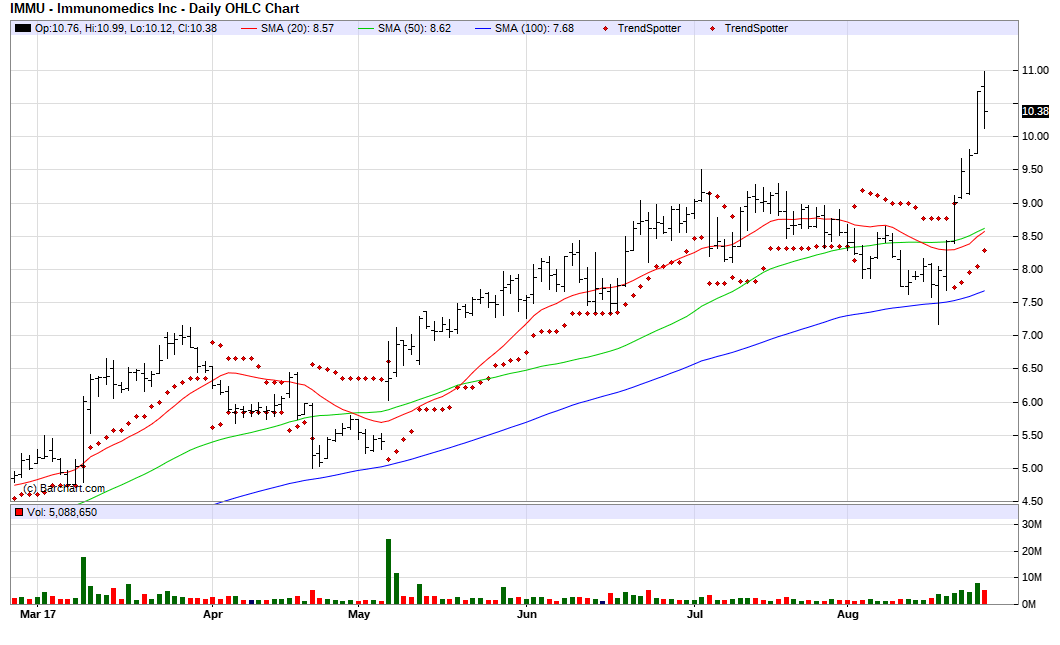Click the 9.00 price axis label
This screenshot has width=1060, height=645.
click(1032, 204)
